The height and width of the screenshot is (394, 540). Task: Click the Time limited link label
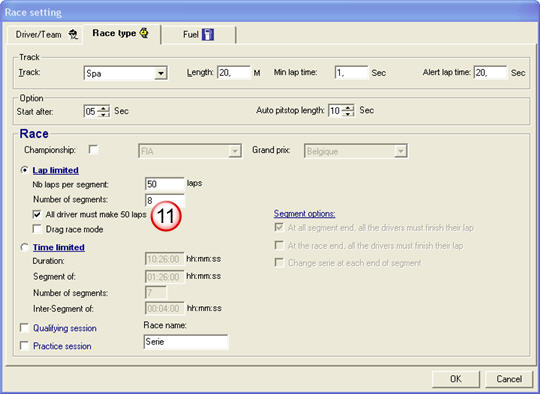point(59,247)
